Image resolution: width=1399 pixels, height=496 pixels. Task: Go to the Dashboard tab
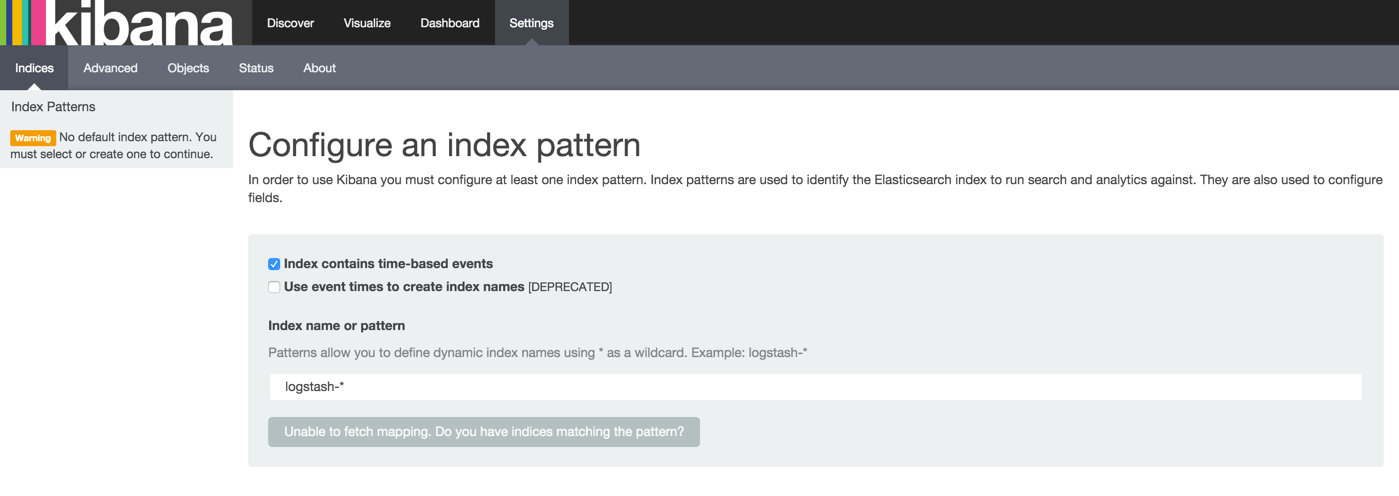[450, 22]
